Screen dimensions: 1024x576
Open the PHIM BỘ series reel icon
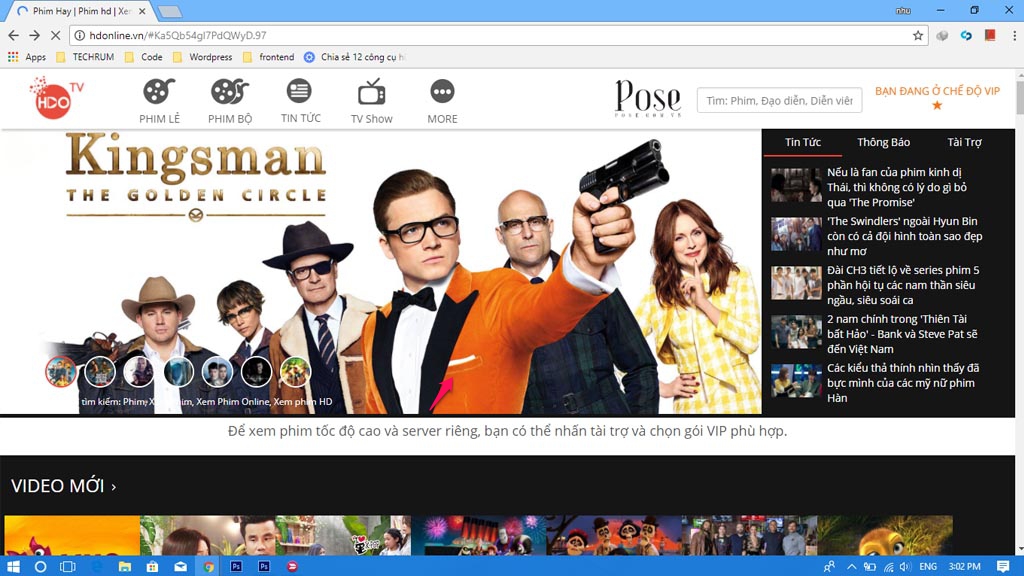click(230, 91)
